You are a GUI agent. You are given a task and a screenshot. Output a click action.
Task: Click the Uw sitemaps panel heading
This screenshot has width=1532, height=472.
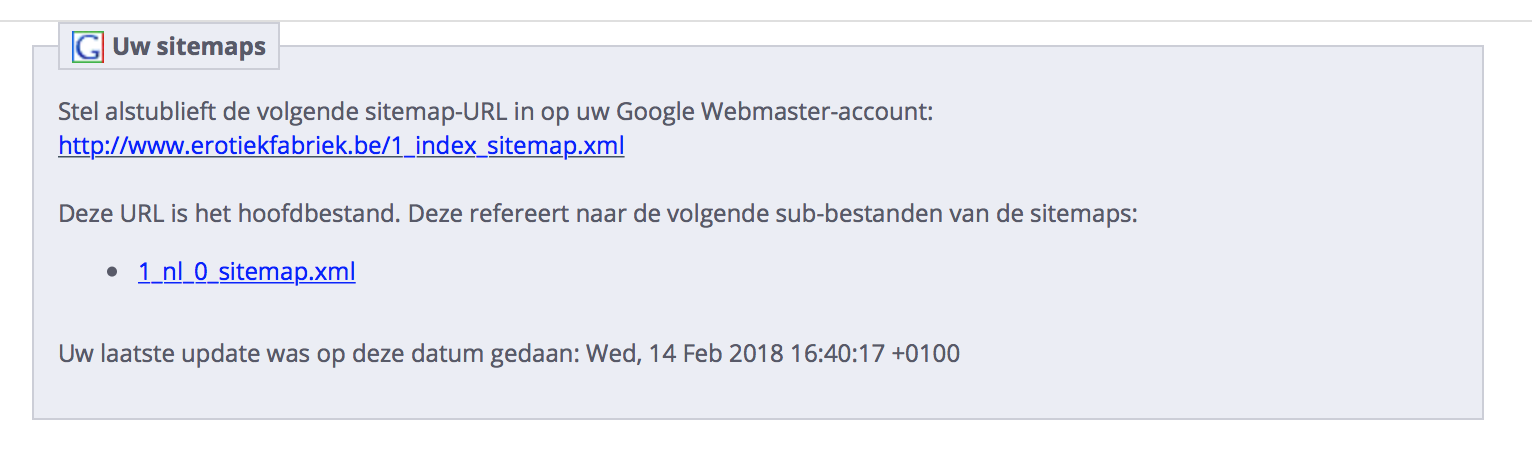click(x=188, y=47)
